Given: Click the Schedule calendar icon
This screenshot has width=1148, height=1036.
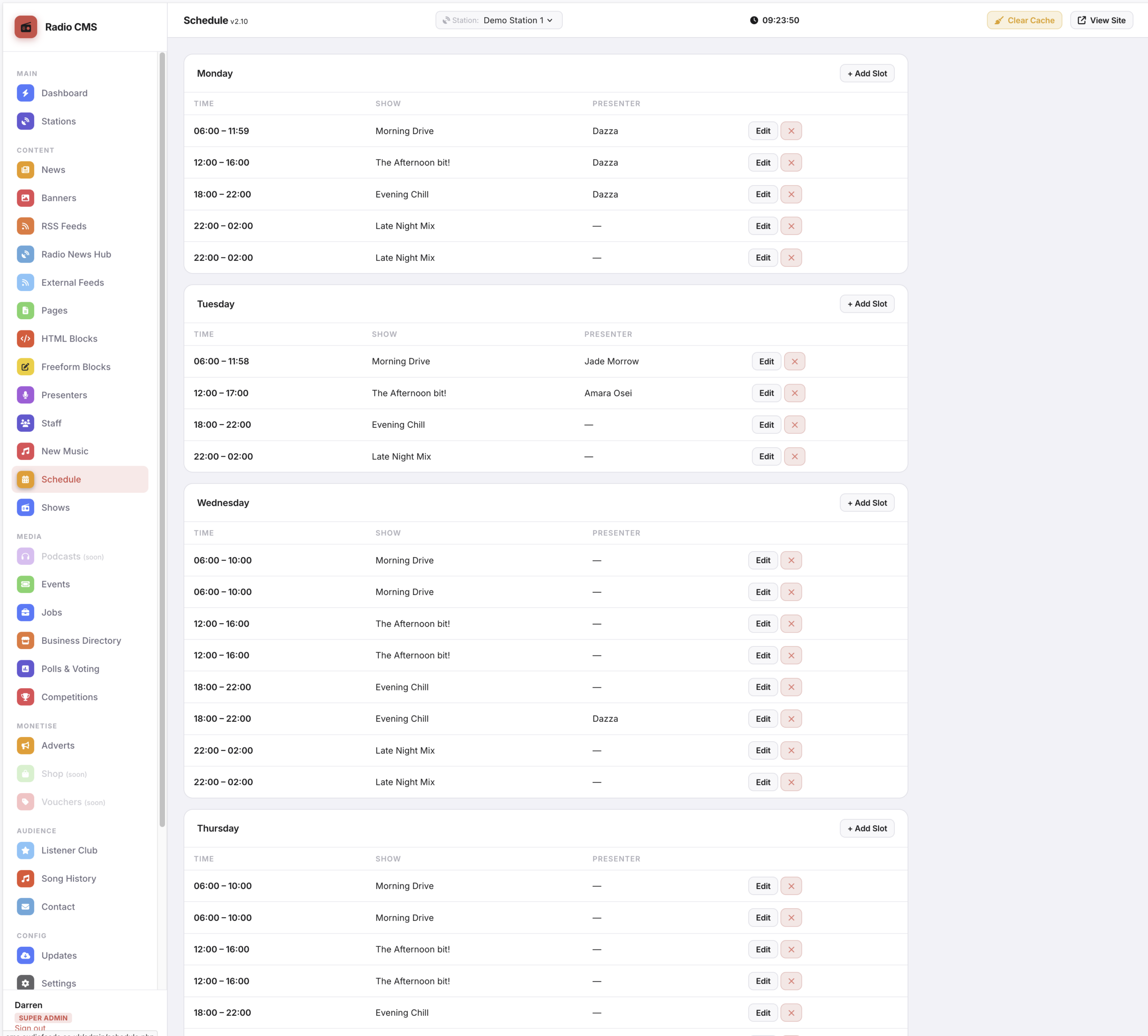Looking at the screenshot, I should [26, 479].
